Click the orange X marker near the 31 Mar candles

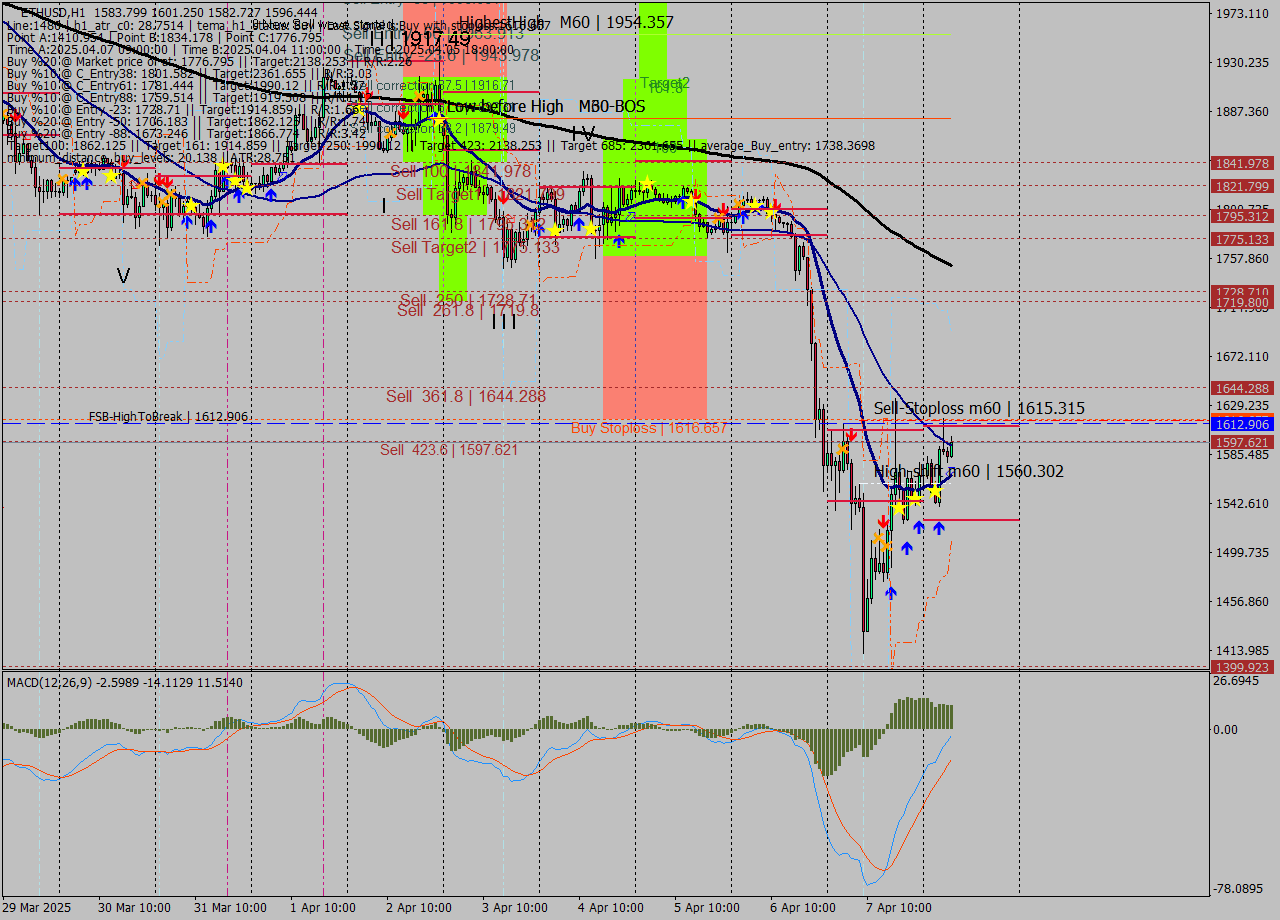169,195
